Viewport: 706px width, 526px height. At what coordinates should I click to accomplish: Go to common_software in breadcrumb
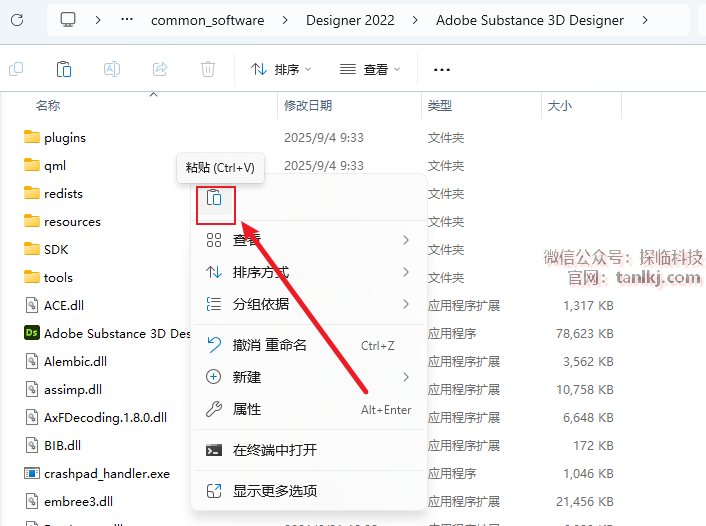[x=208, y=20]
